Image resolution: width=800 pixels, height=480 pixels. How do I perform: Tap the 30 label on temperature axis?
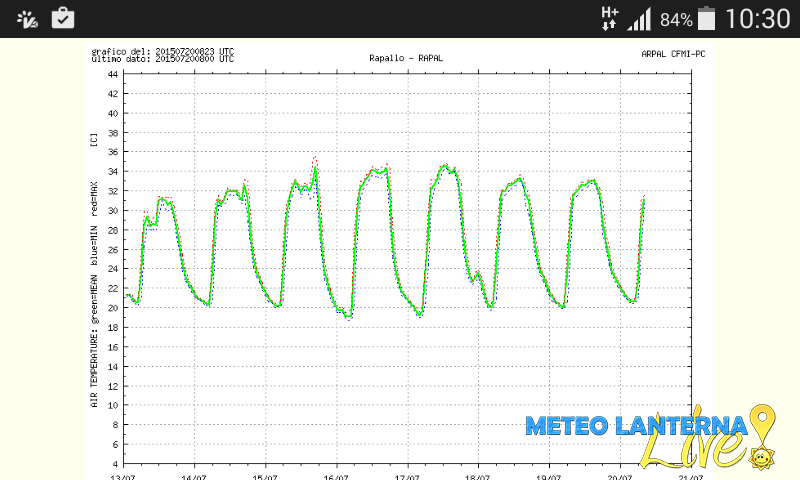[113, 211]
